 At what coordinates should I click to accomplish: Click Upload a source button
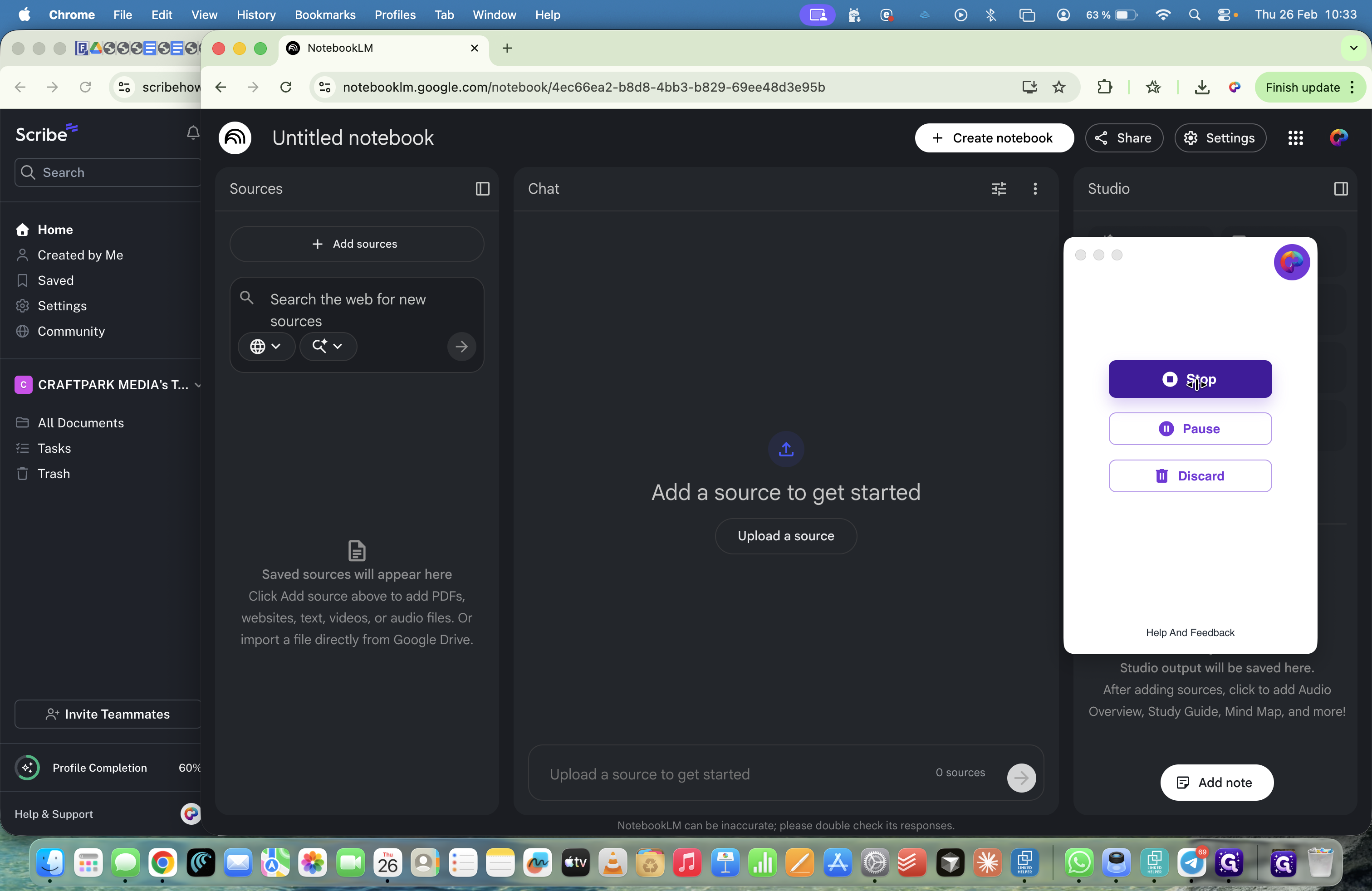(785, 536)
